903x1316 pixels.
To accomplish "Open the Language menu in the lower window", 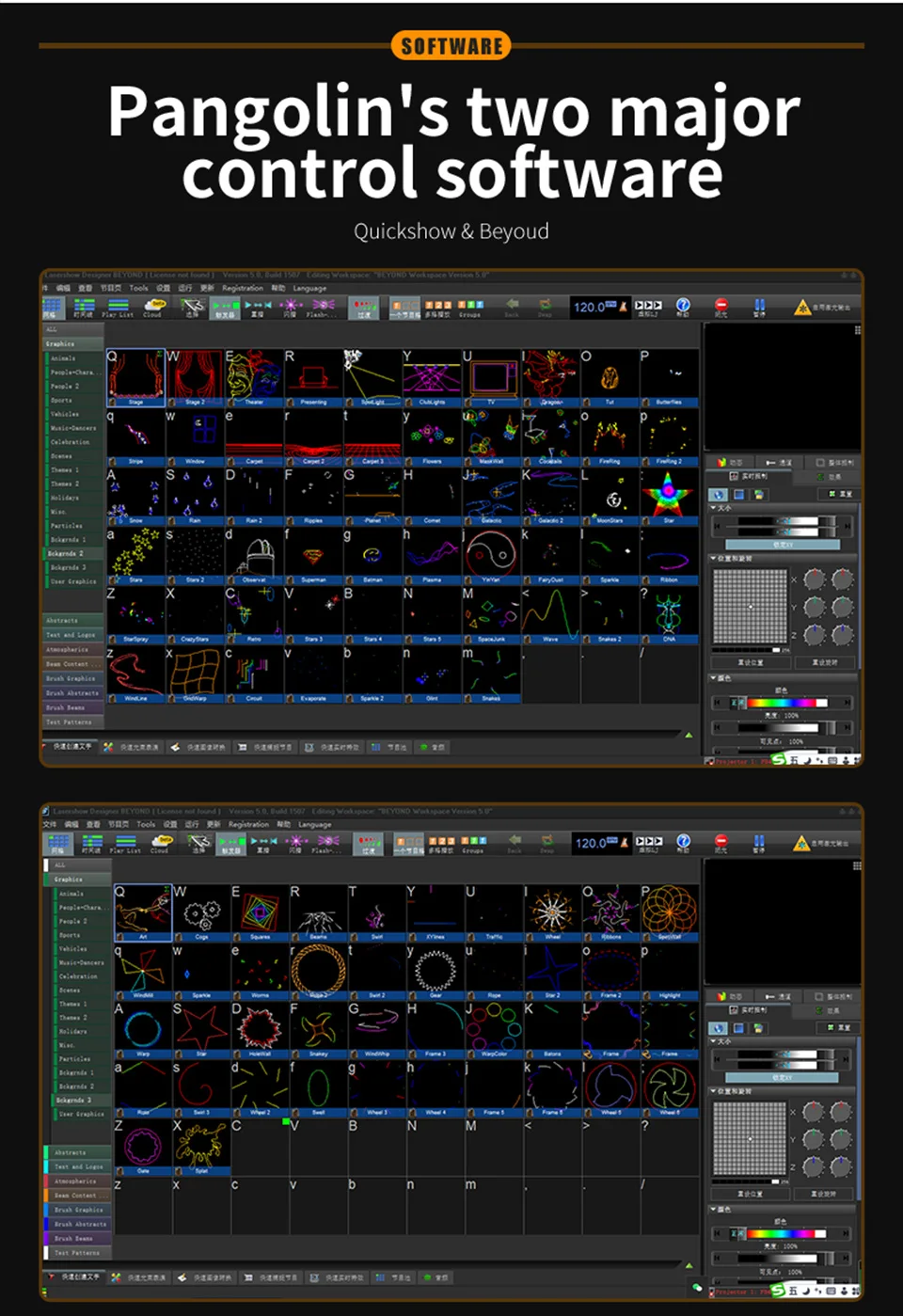I will tap(315, 824).
